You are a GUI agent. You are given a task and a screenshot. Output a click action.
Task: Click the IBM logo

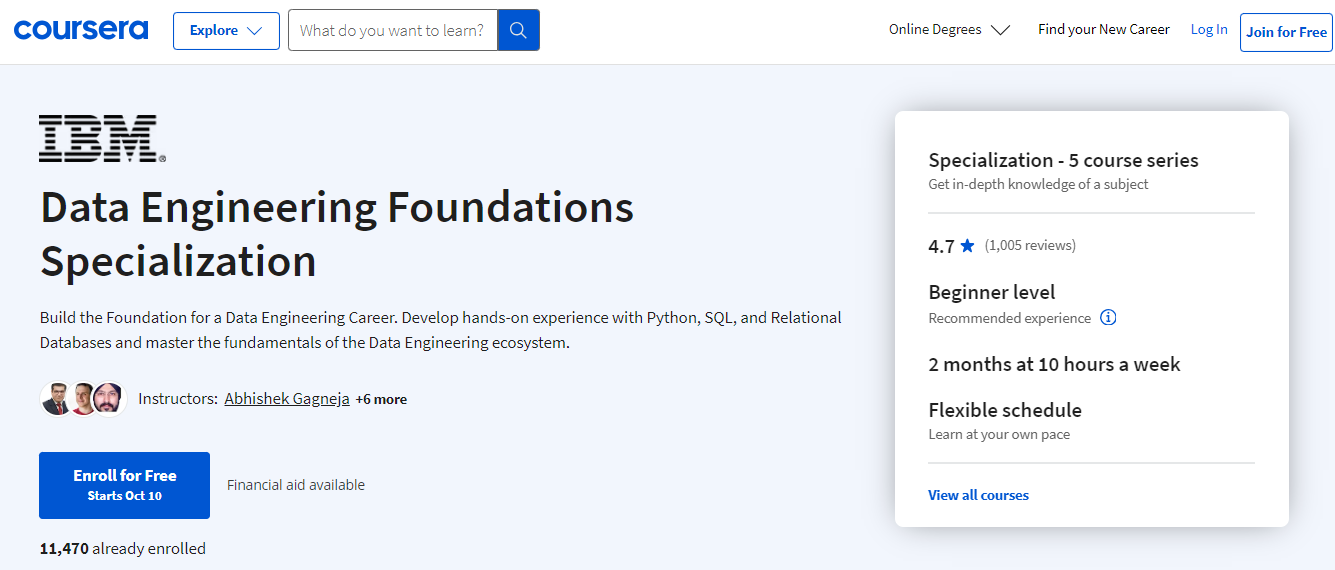click(x=101, y=139)
